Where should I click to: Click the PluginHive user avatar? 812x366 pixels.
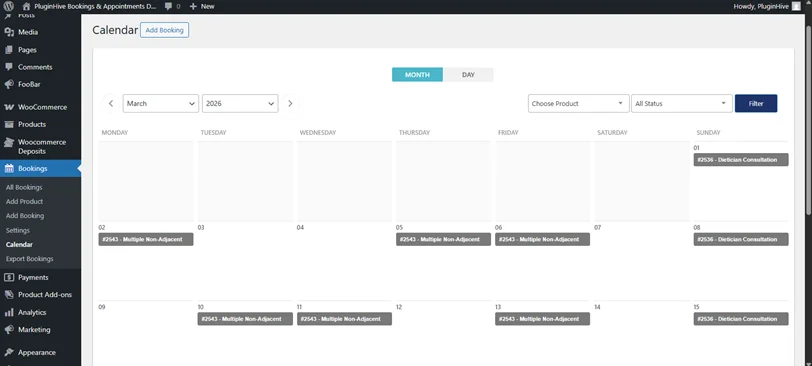coord(796,6)
